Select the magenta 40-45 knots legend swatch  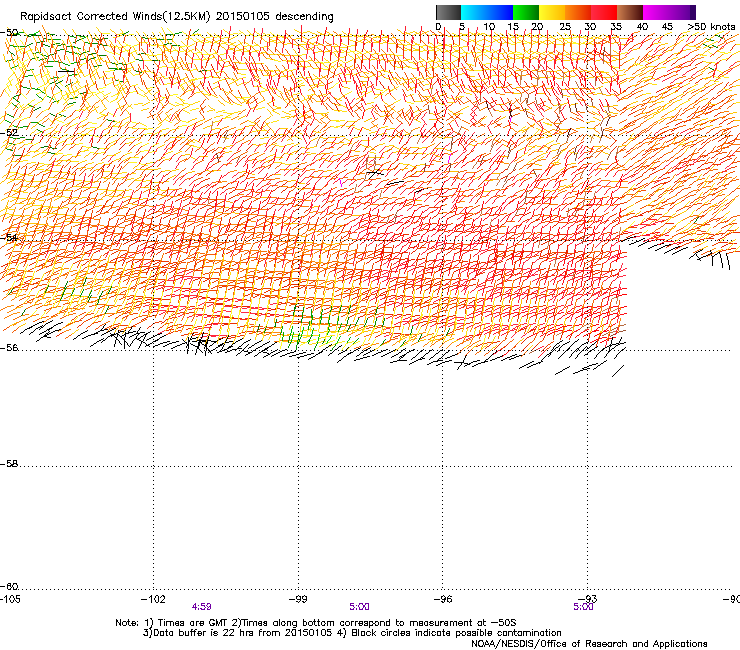click(656, 12)
